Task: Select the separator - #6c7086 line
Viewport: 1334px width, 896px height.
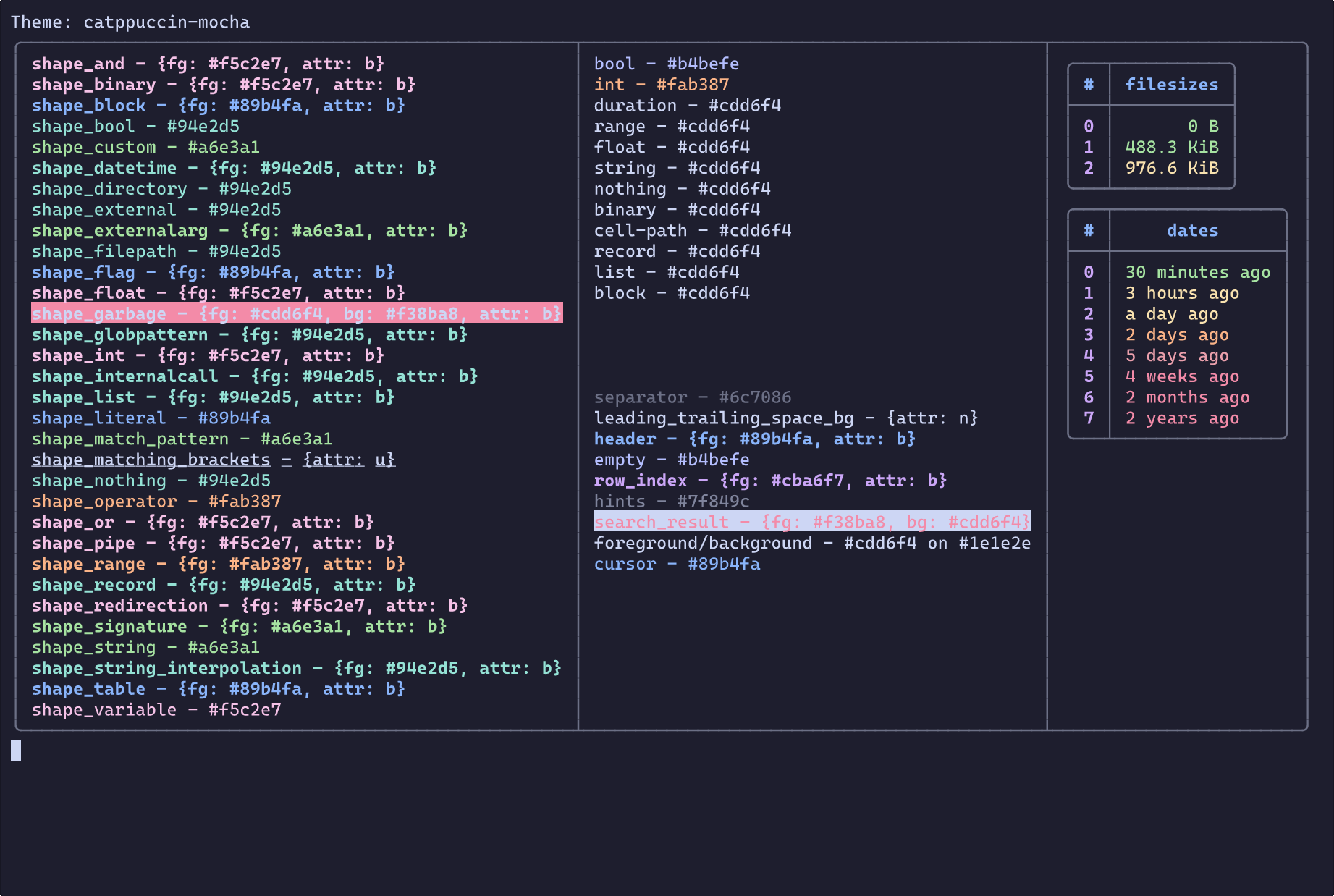Action: tap(693, 397)
